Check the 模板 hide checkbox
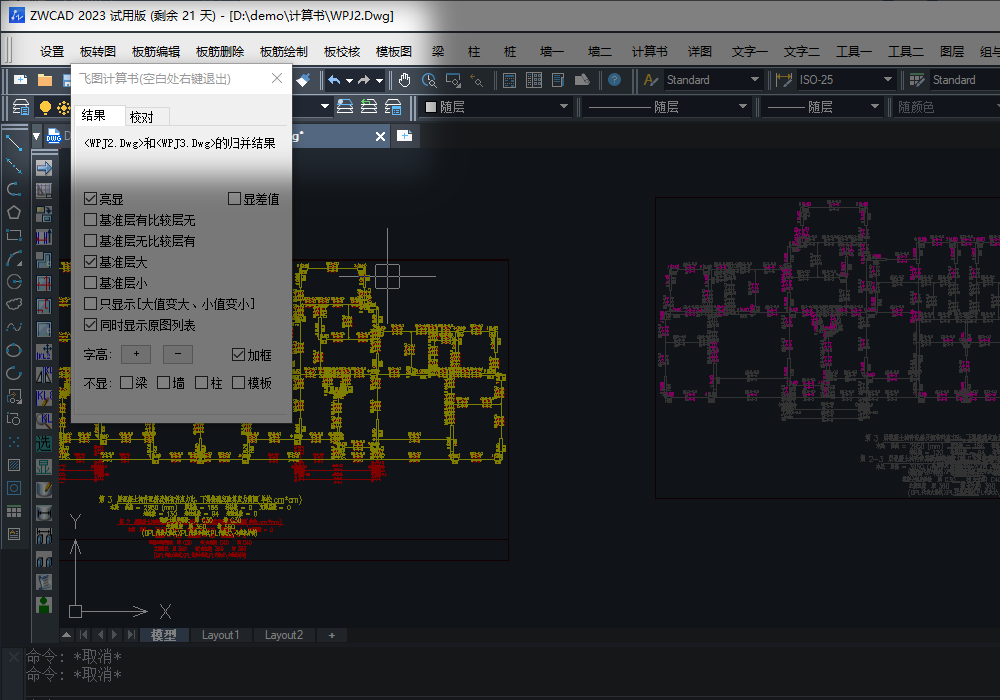Viewport: 1000px width, 700px height. coord(239,383)
